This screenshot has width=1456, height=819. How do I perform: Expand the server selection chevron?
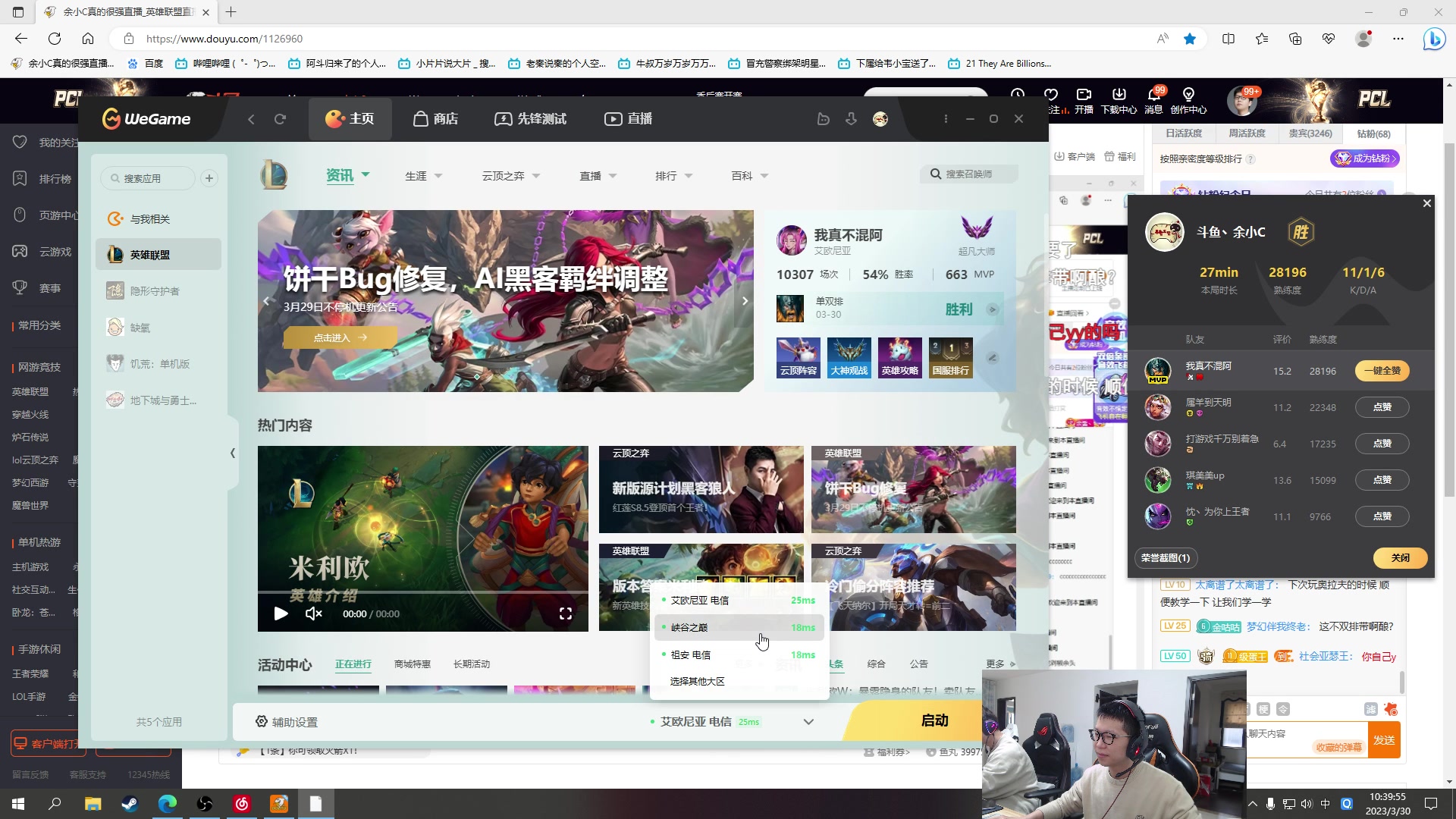808,721
